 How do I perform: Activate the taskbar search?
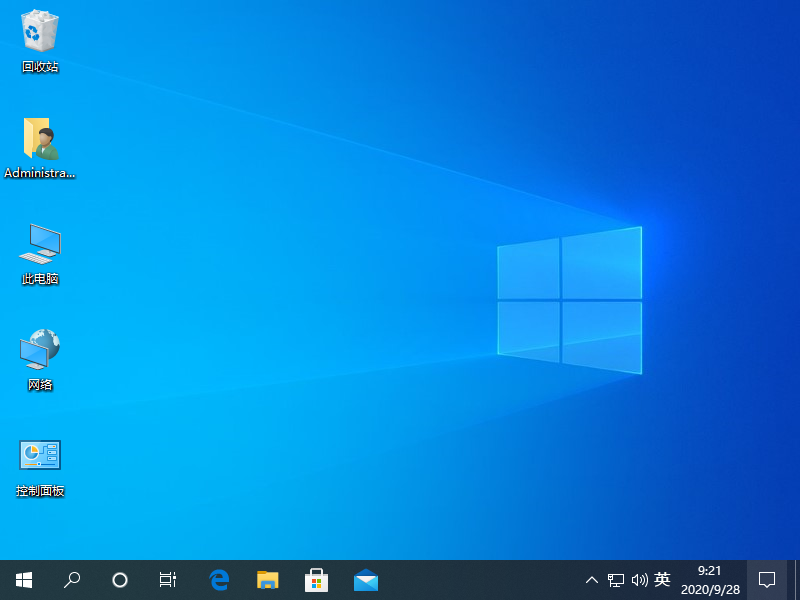[72, 580]
